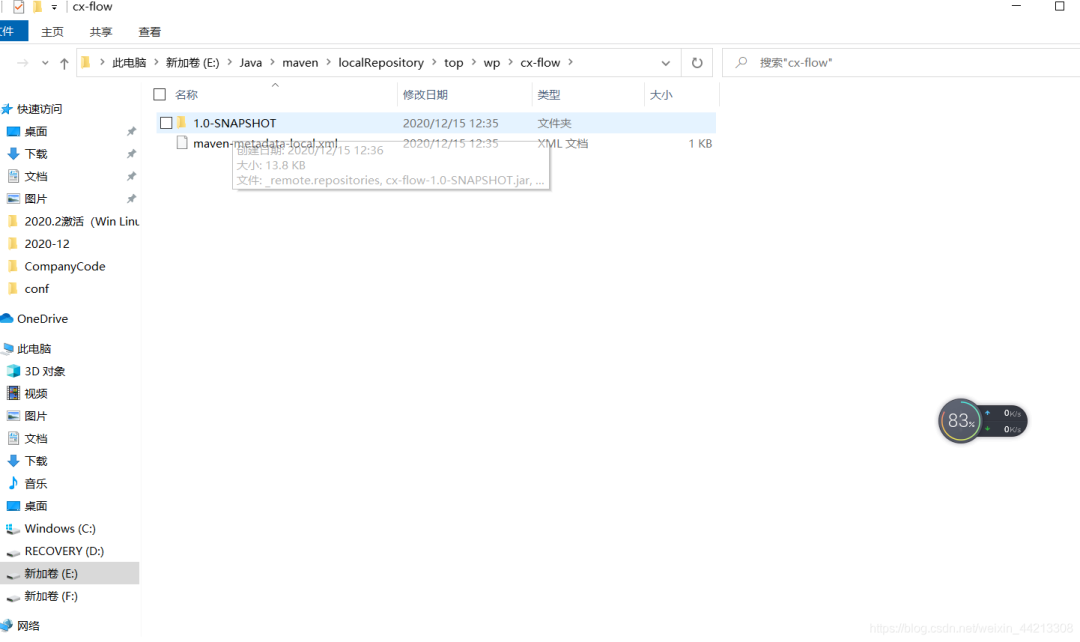
Task: Select the Windows (C:) drive
Action: [x=59, y=529]
